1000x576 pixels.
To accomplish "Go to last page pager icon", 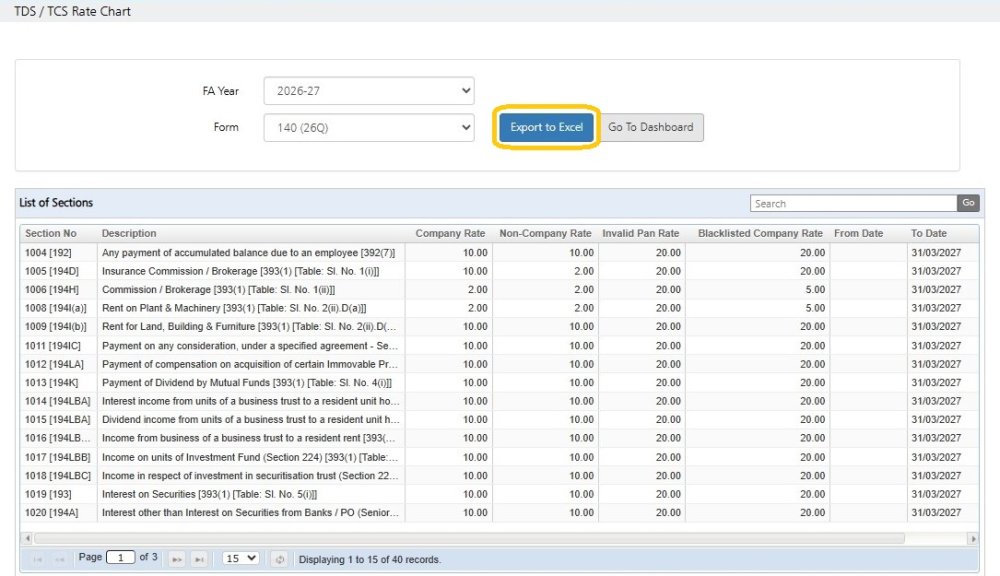I will tap(199, 559).
